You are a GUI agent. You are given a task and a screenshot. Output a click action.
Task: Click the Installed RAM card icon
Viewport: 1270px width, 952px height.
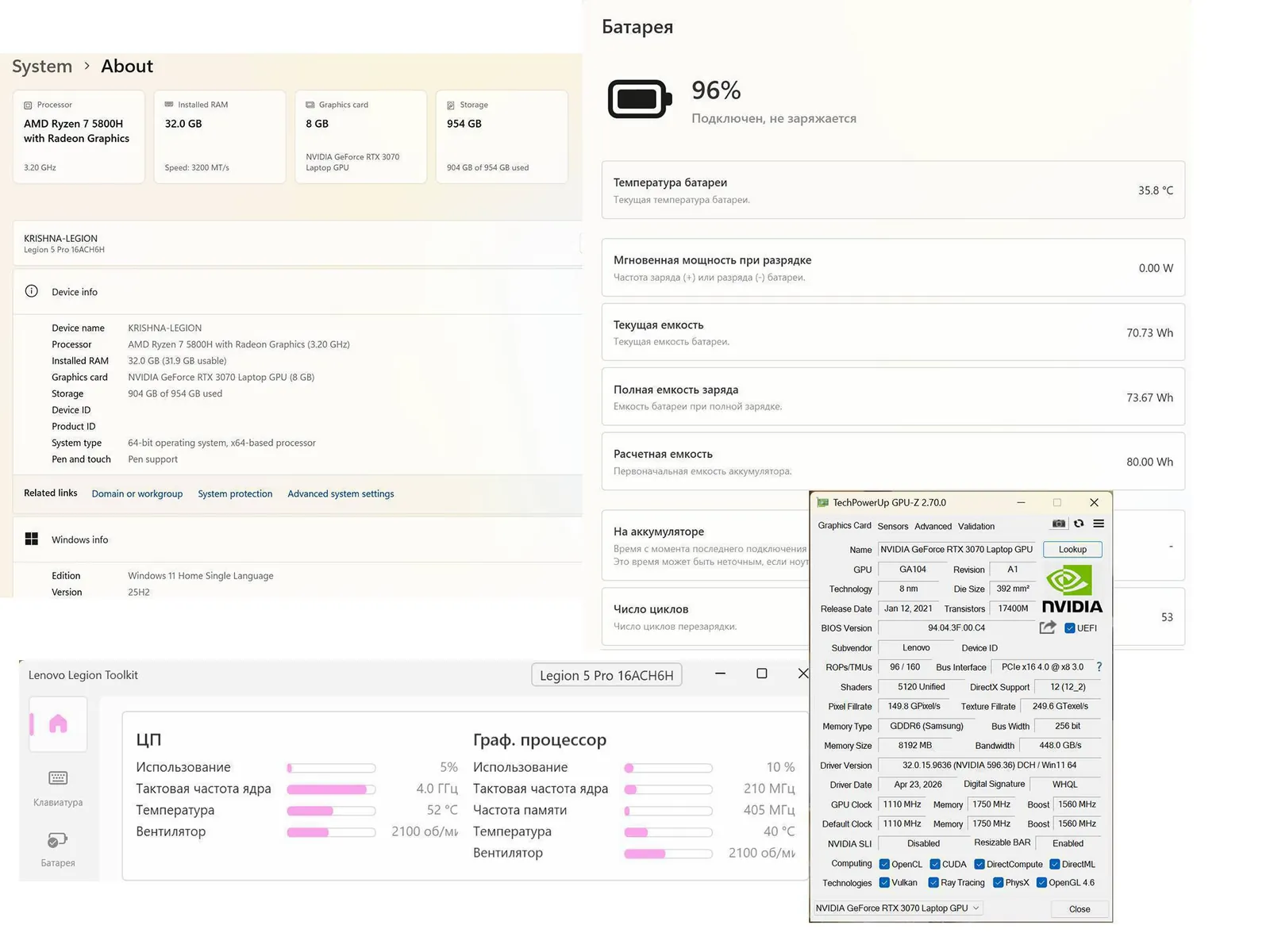click(x=169, y=105)
